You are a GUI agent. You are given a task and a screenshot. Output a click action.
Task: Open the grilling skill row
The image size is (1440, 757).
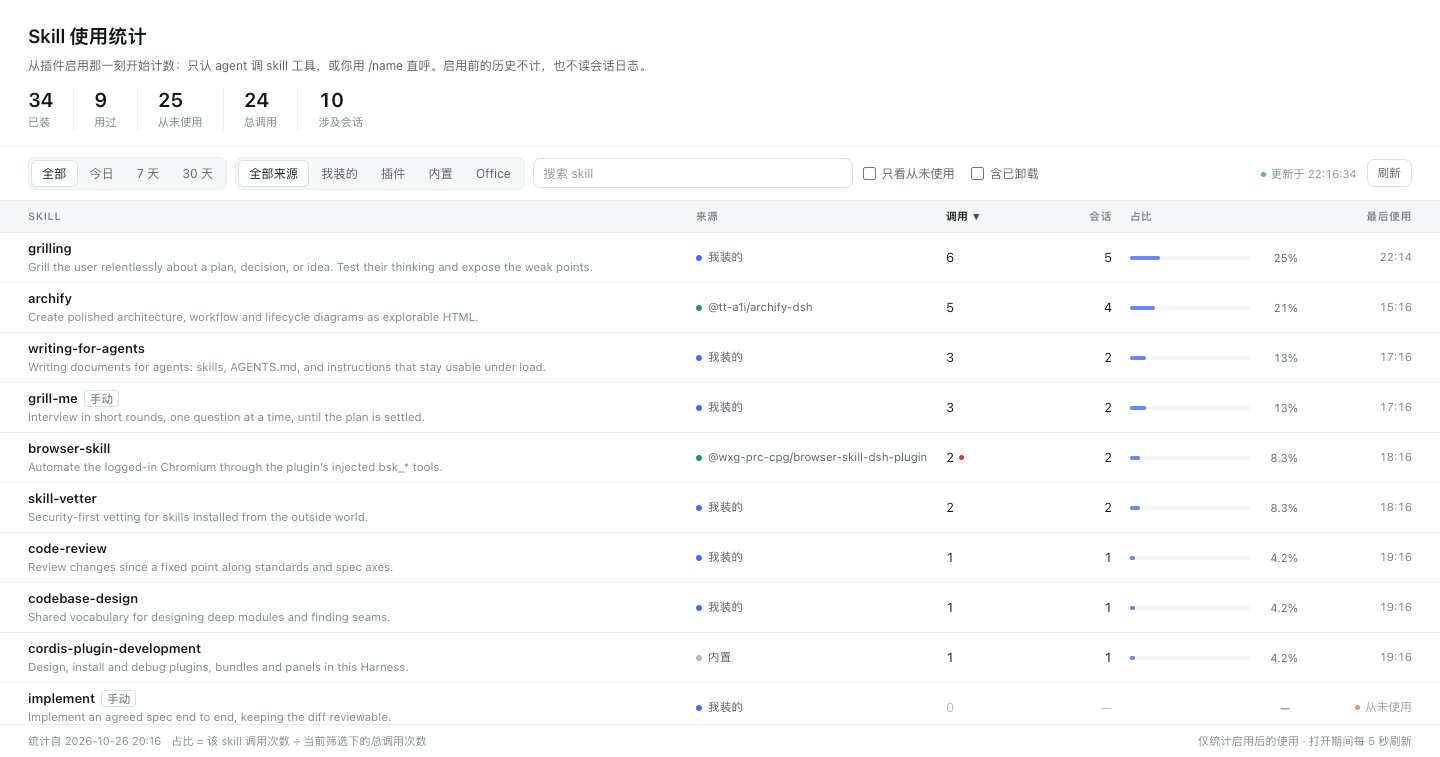pos(720,257)
